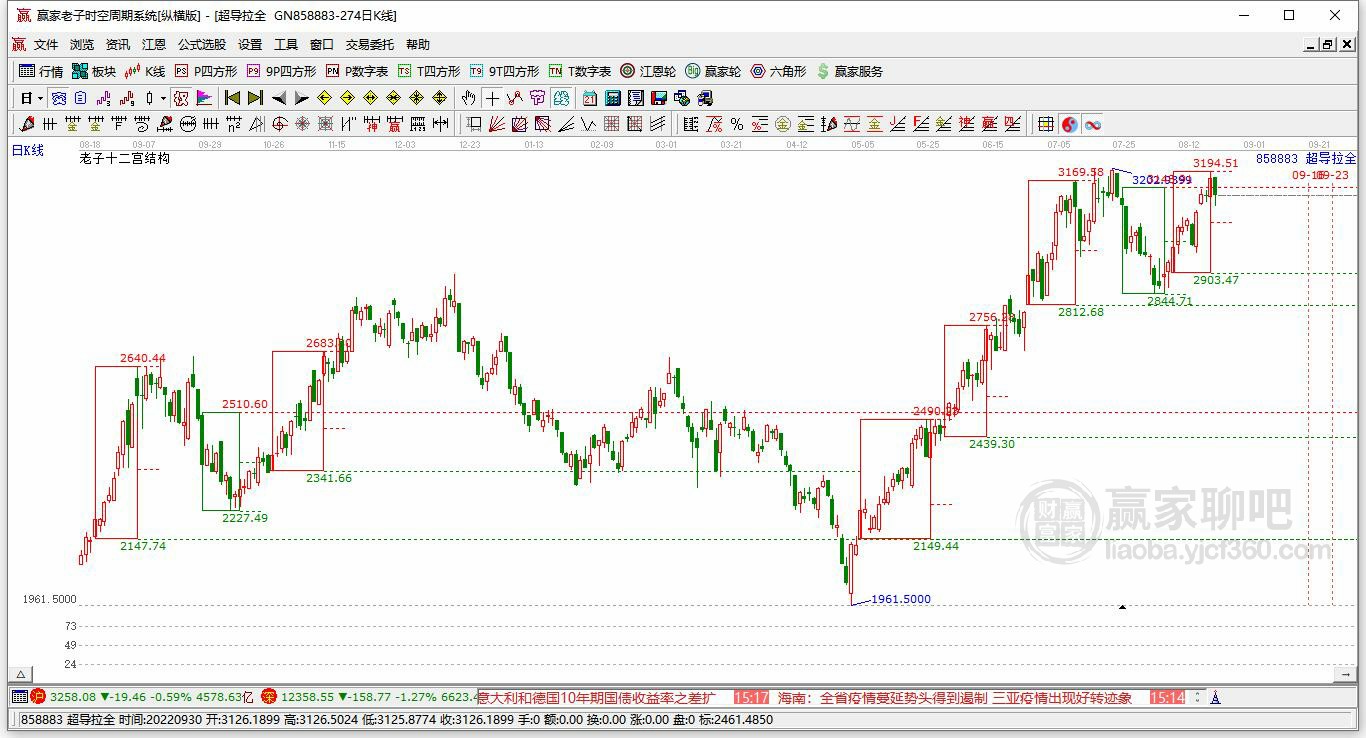Save chart with the floppy disk icon
Screen dimensions: 1366x738
(659, 98)
